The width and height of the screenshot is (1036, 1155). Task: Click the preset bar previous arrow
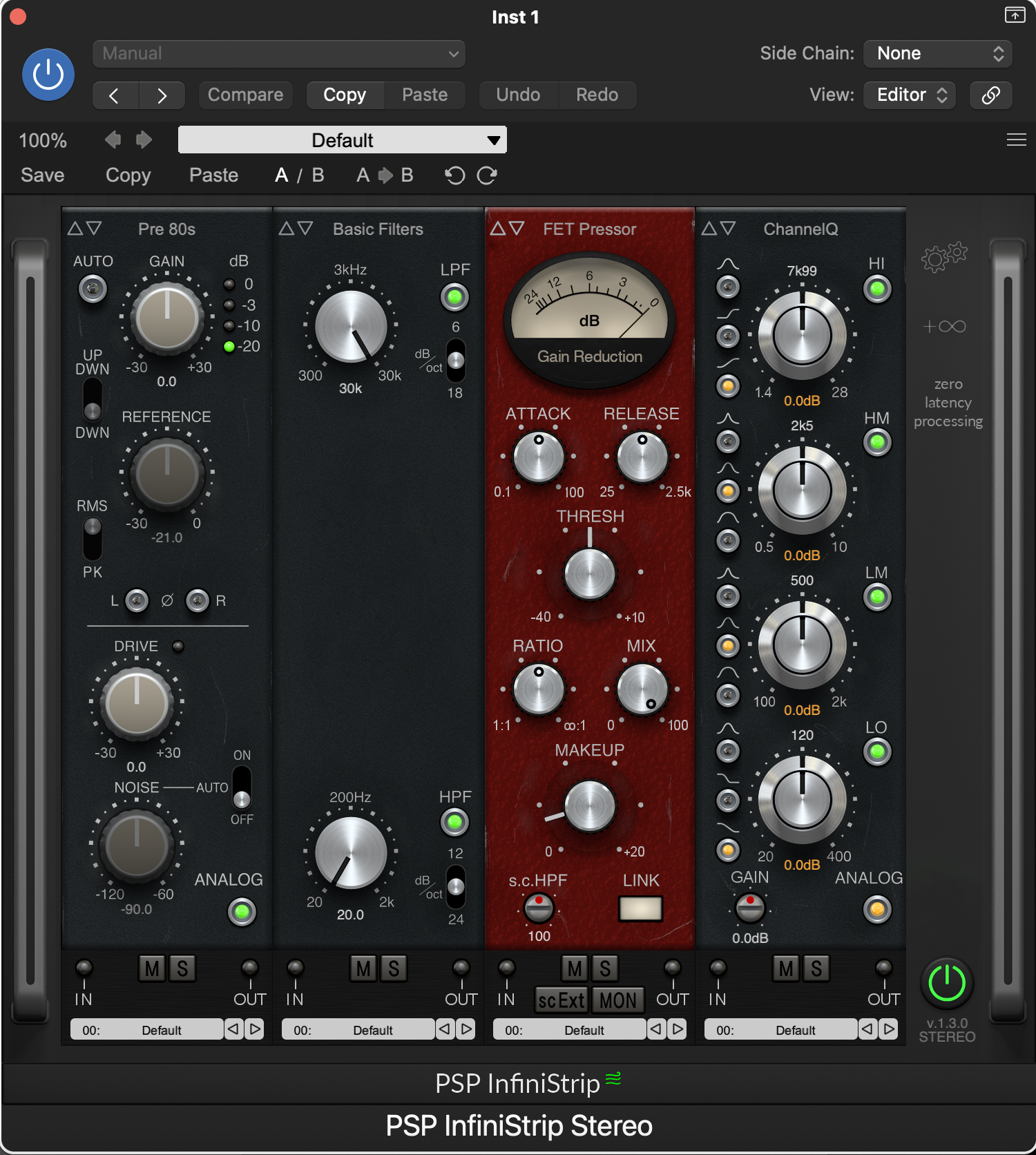[113, 140]
